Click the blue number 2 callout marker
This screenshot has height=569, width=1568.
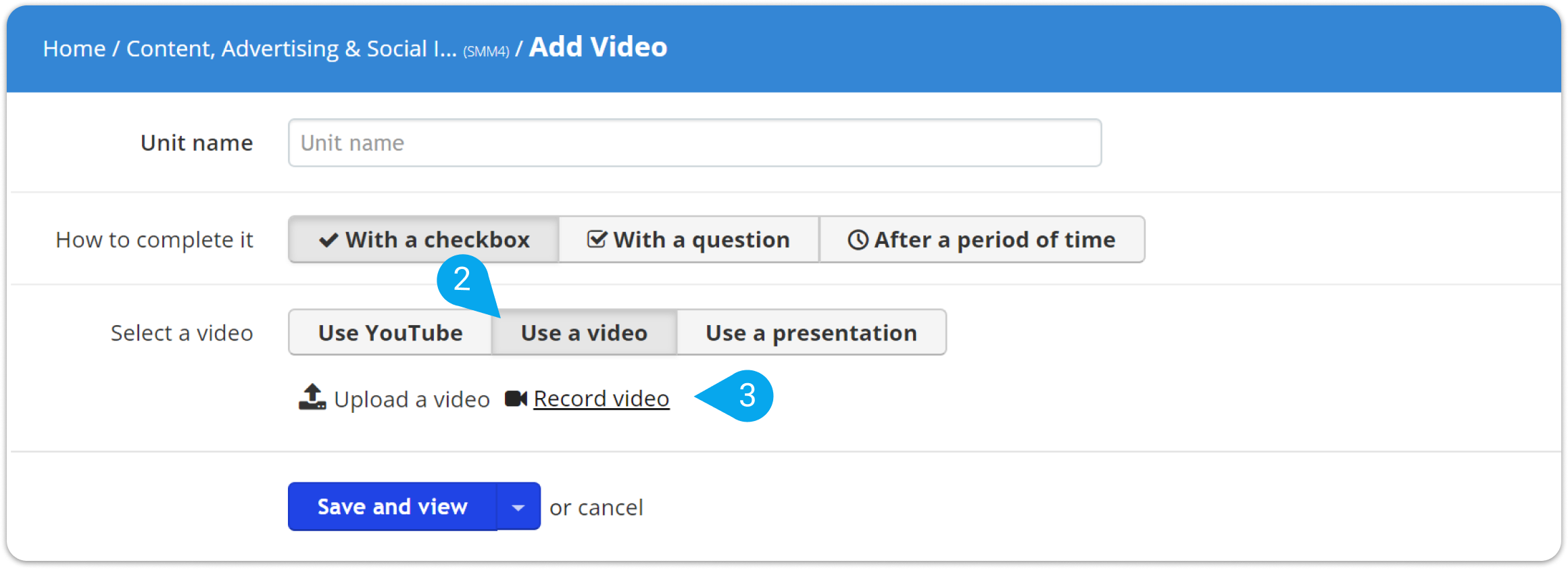[463, 280]
